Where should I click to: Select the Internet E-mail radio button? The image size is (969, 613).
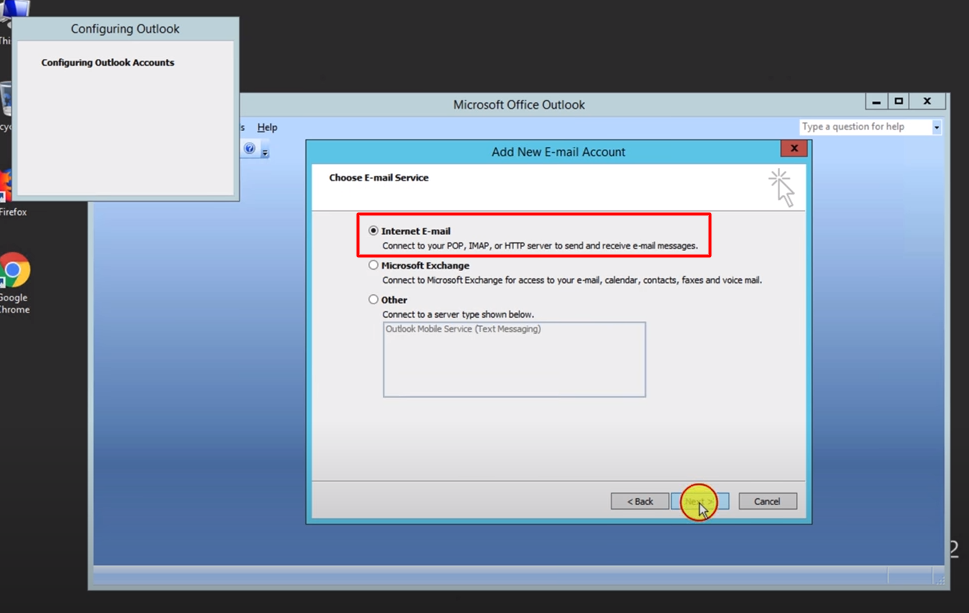(x=373, y=230)
